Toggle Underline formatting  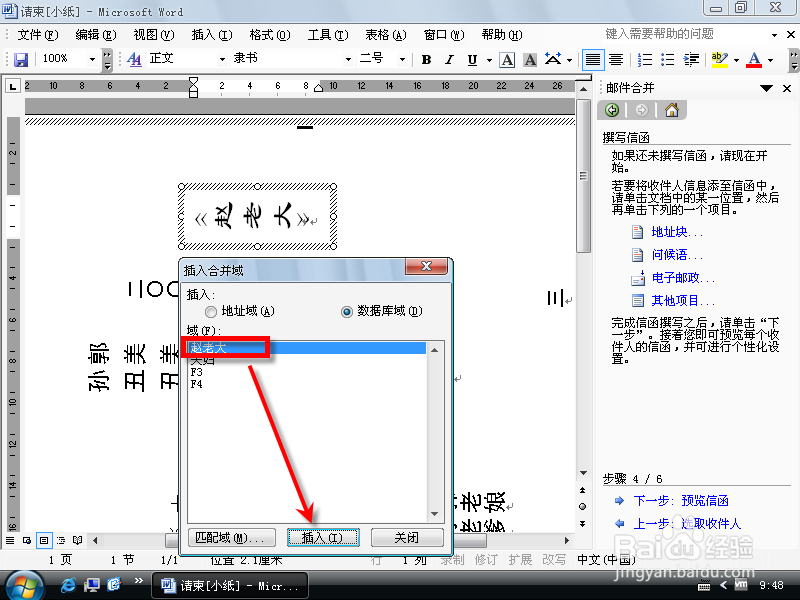click(x=472, y=60)
